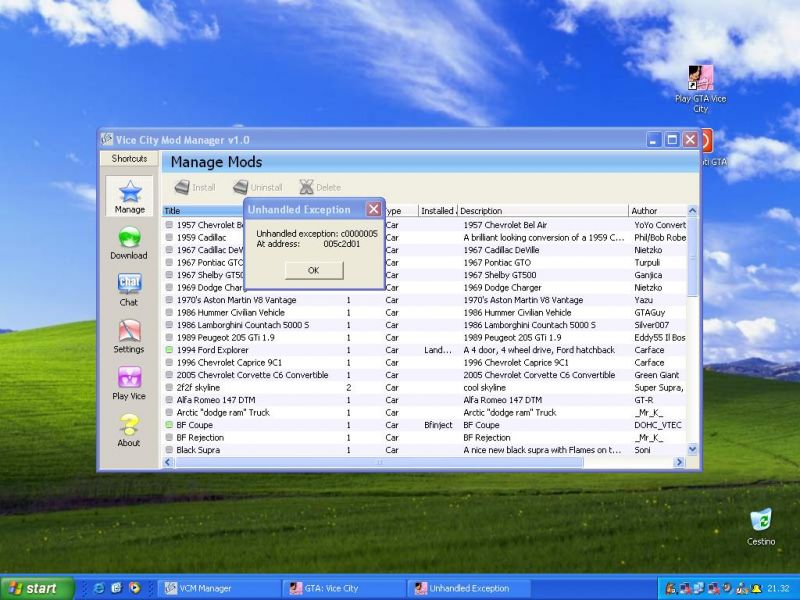Open the Settings shortcut in sidebar
This screenshot has height=600, width=800.
(129, 337)
